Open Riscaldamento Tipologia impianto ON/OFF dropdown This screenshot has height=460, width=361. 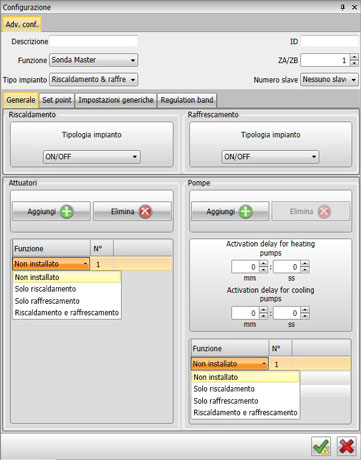[x=92, y=157]
